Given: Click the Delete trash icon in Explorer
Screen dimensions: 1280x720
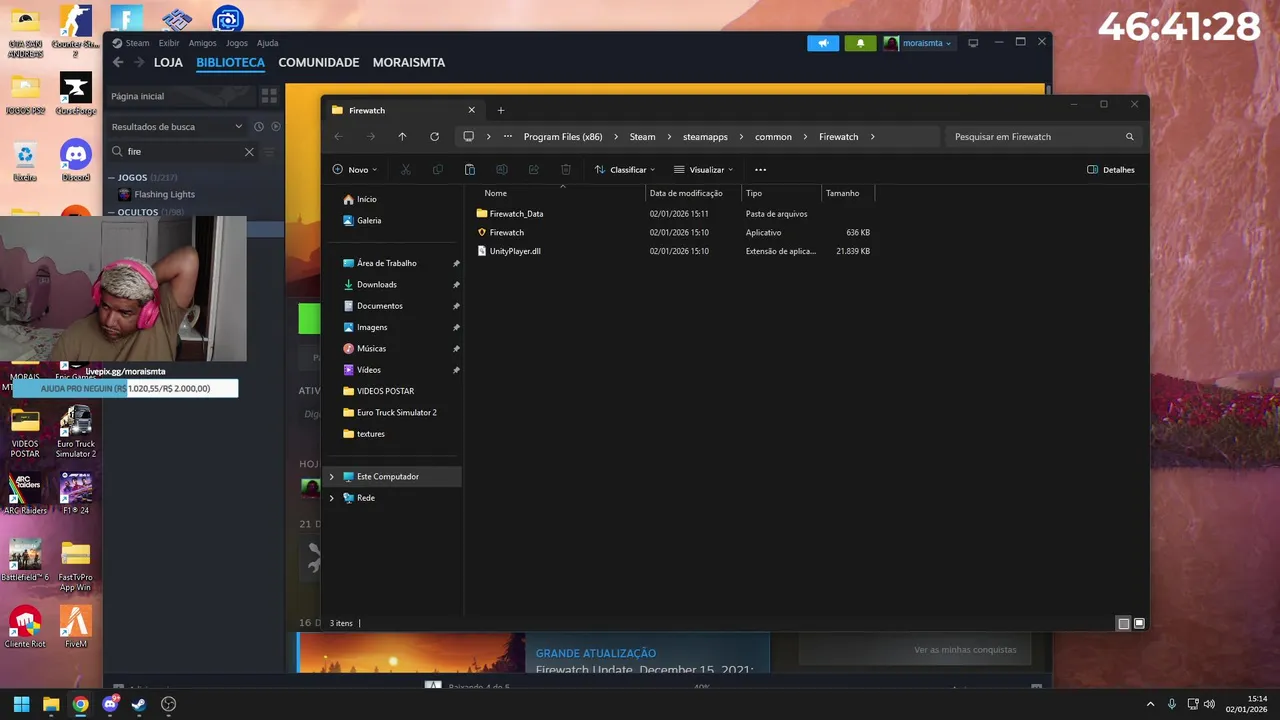Looking at the screenshot, I should point(565,170).
